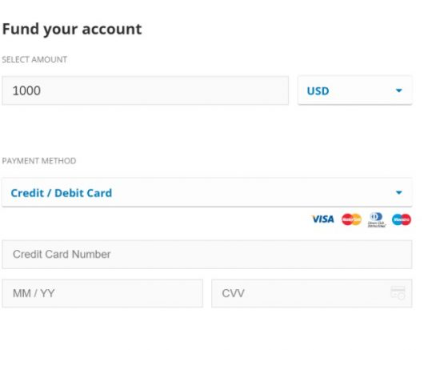The image size is (422, 365).
Task: Click the Visa card logo
Action: click(323, 219)
